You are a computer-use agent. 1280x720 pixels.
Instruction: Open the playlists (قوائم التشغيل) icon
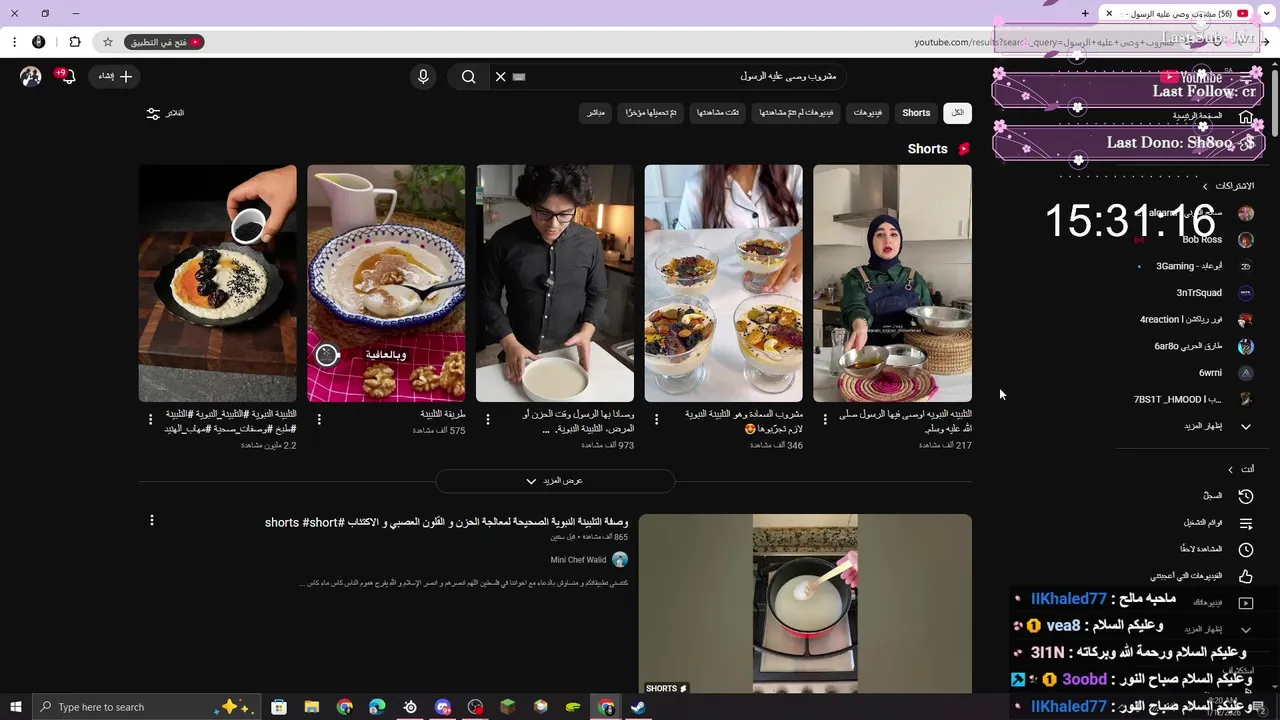[1246, 523]
